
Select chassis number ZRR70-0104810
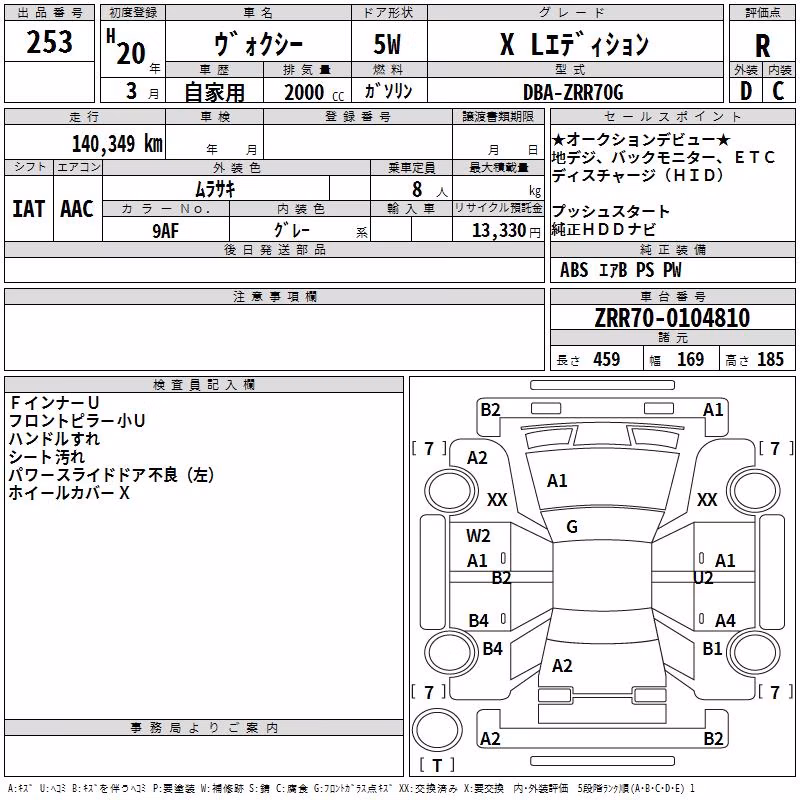point(672,318)
